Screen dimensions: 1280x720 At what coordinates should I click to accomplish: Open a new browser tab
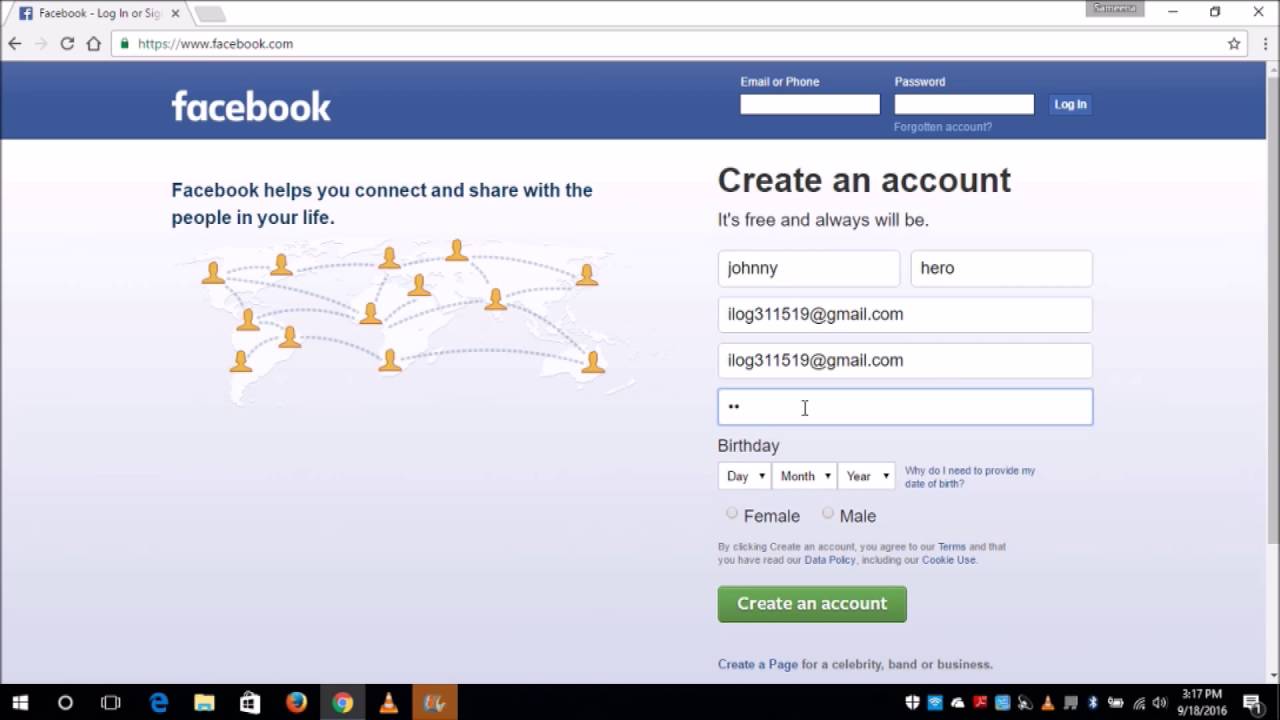(210, 14)
